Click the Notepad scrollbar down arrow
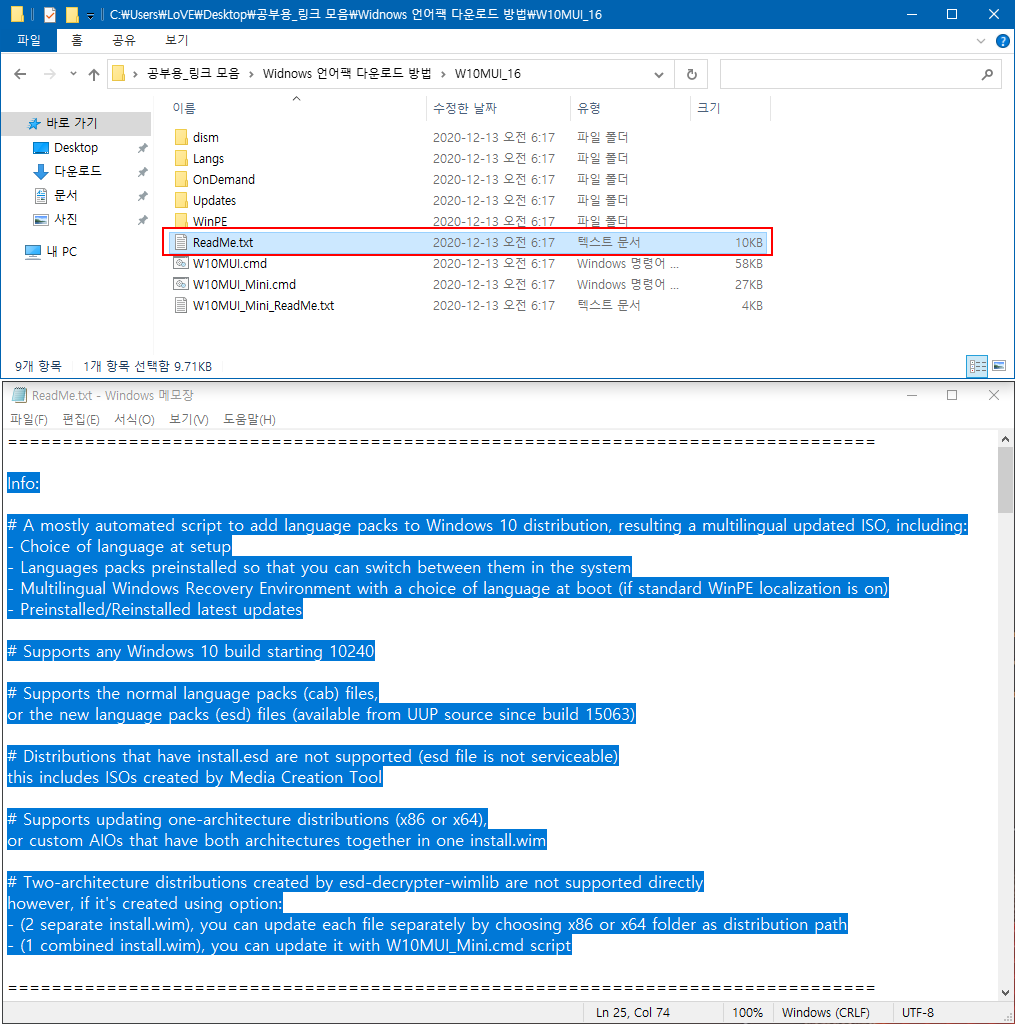Image resolution: width=1015 pixels, height=1024 pixels. coord(1005,993)
